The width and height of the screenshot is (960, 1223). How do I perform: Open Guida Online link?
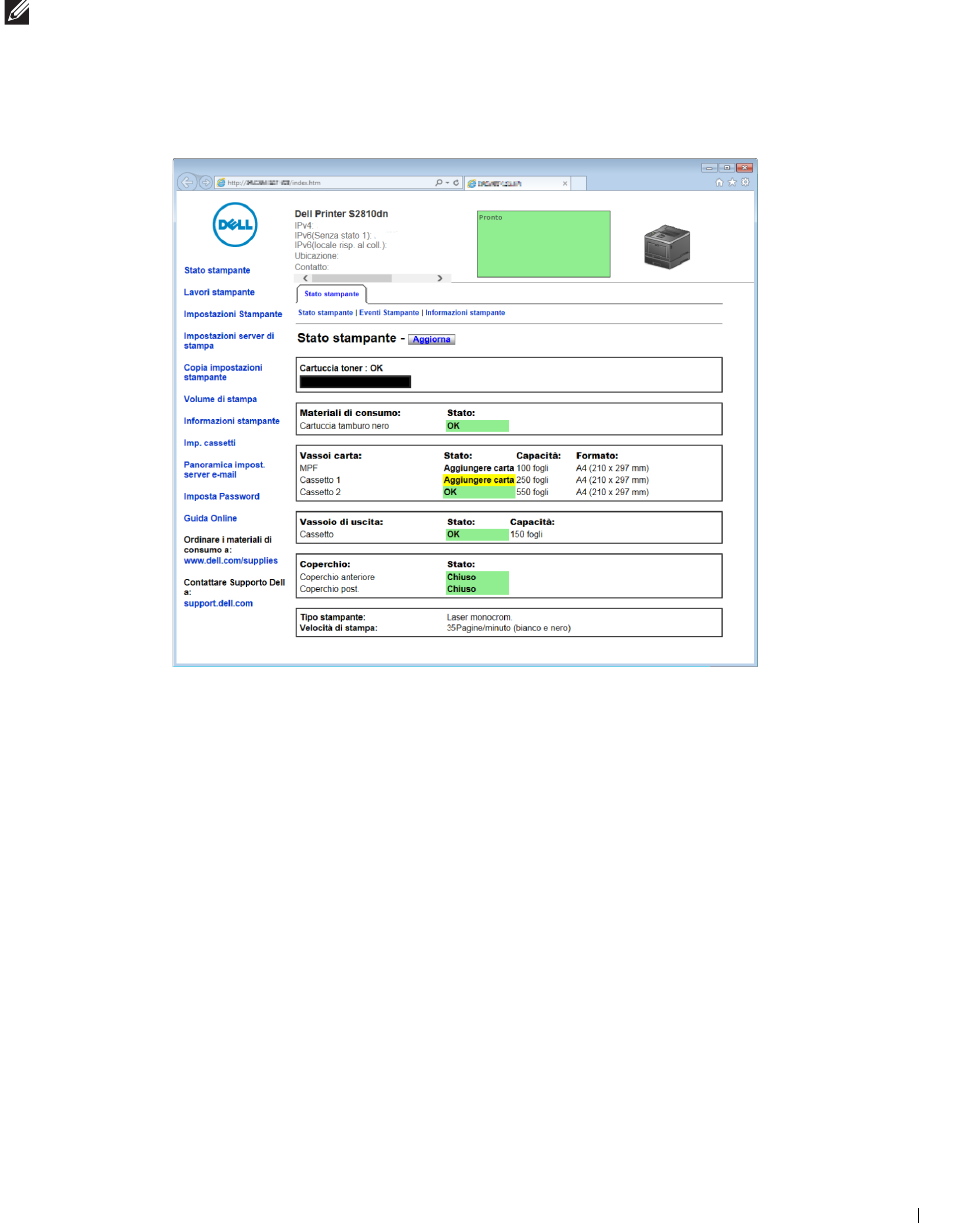(x=211, y=518)
